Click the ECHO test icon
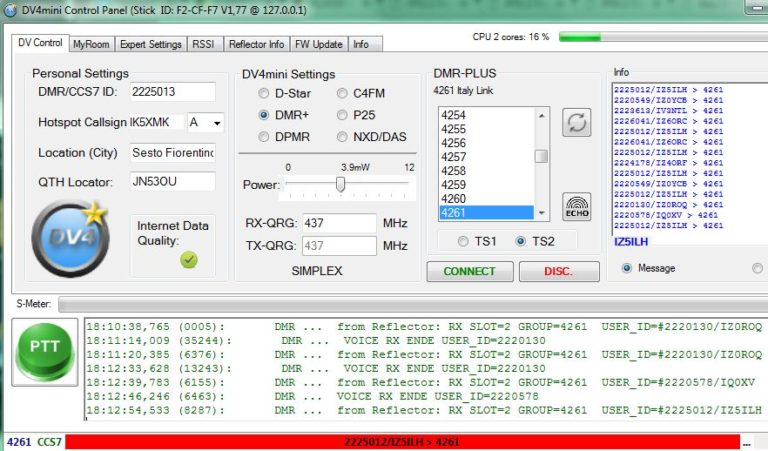This screenshot has height=451, width=768. 576,206
